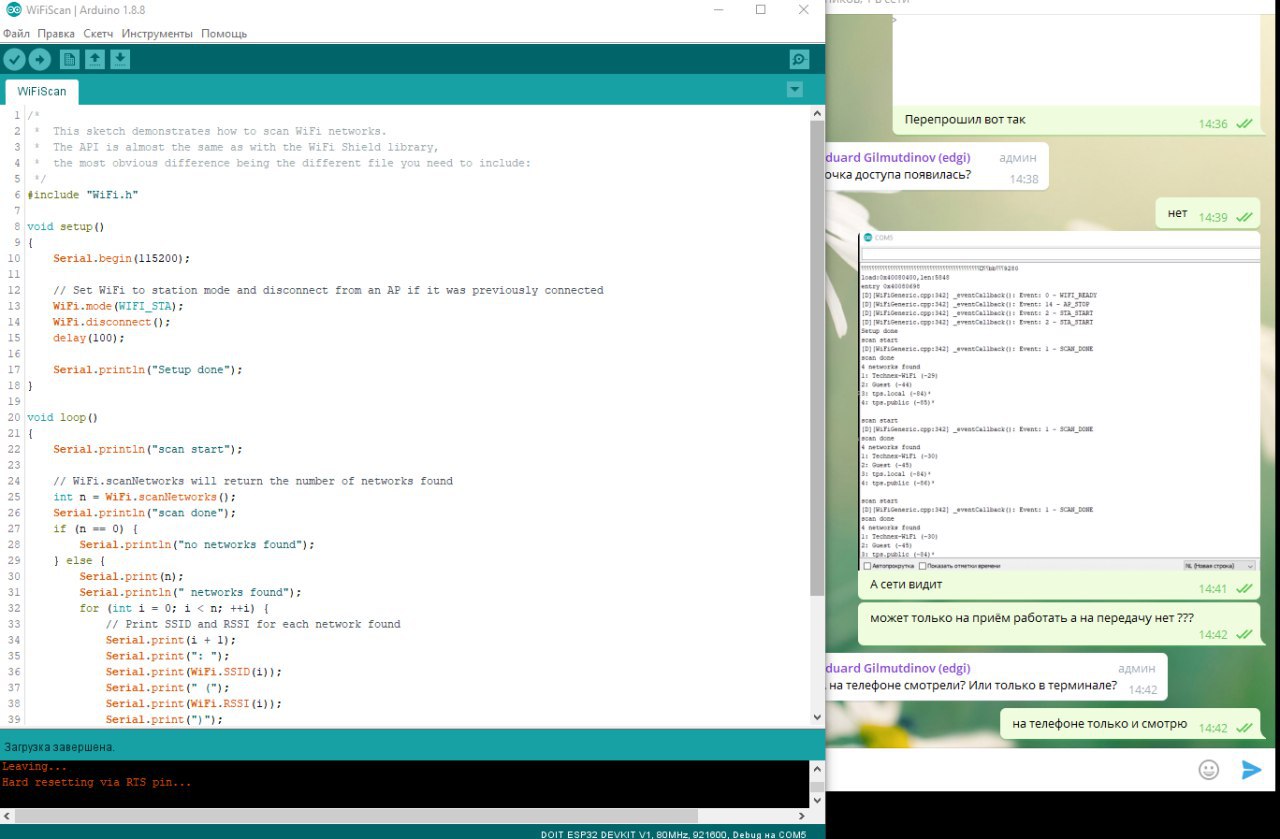Click message 'очка доступа появилась?'

[899, 176]
